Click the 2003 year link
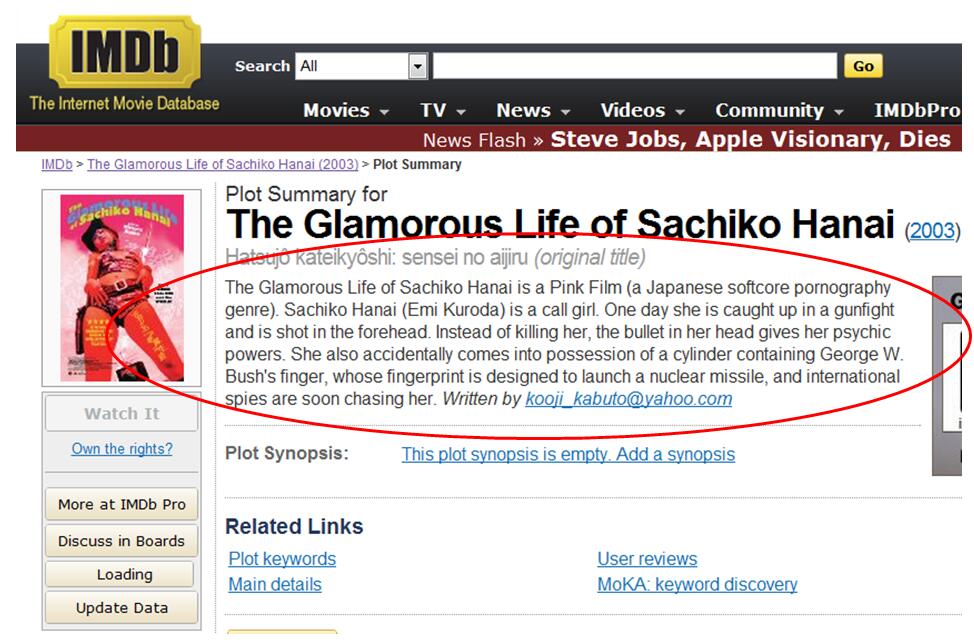This screenshot has width=974, height=644. 931,231
